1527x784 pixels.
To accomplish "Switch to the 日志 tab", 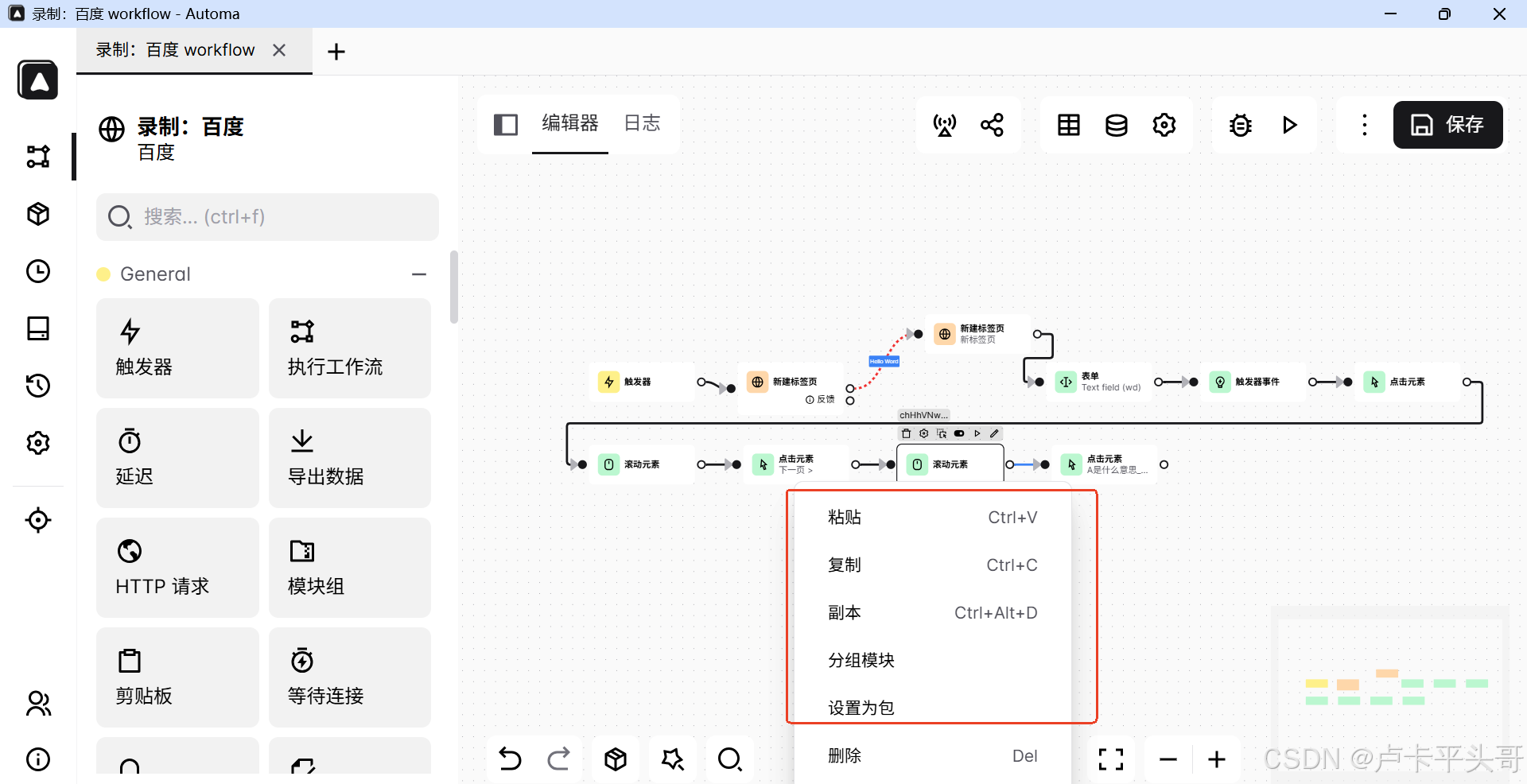I will (x=642, y=123).
